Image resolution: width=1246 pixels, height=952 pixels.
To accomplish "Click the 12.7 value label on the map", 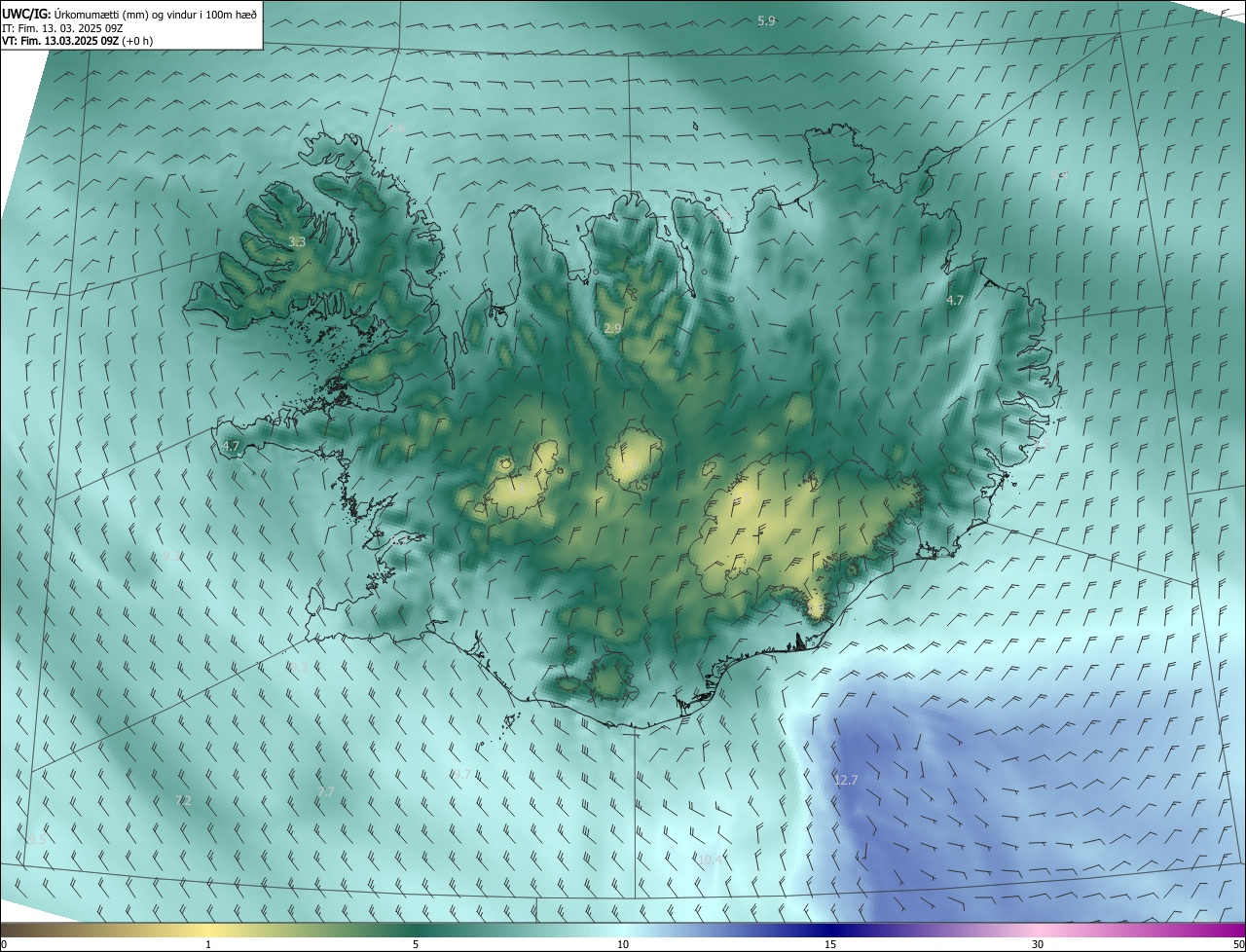I will (x=846, y=780).
